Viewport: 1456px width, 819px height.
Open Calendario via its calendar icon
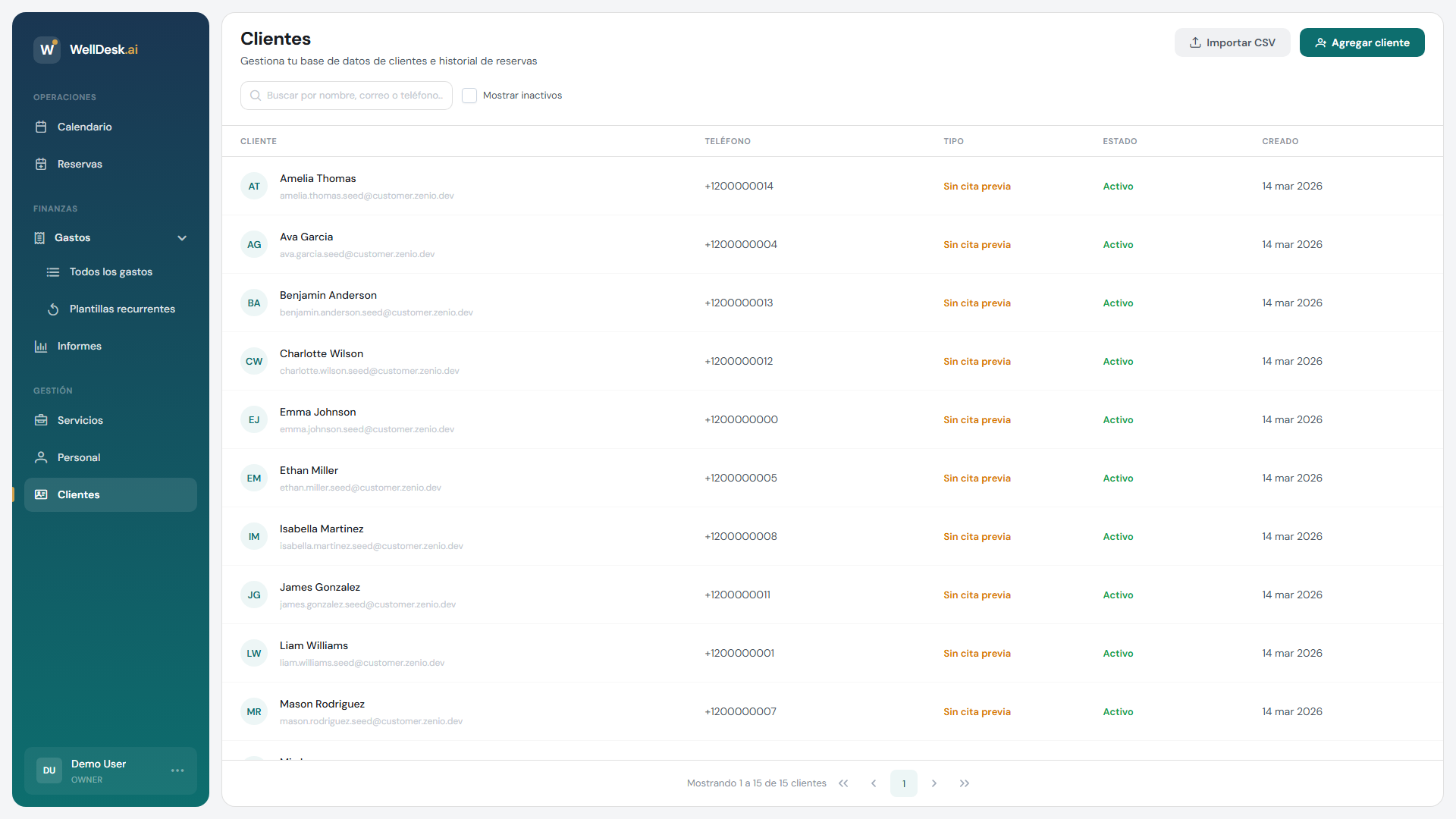(x=41, y=127)
